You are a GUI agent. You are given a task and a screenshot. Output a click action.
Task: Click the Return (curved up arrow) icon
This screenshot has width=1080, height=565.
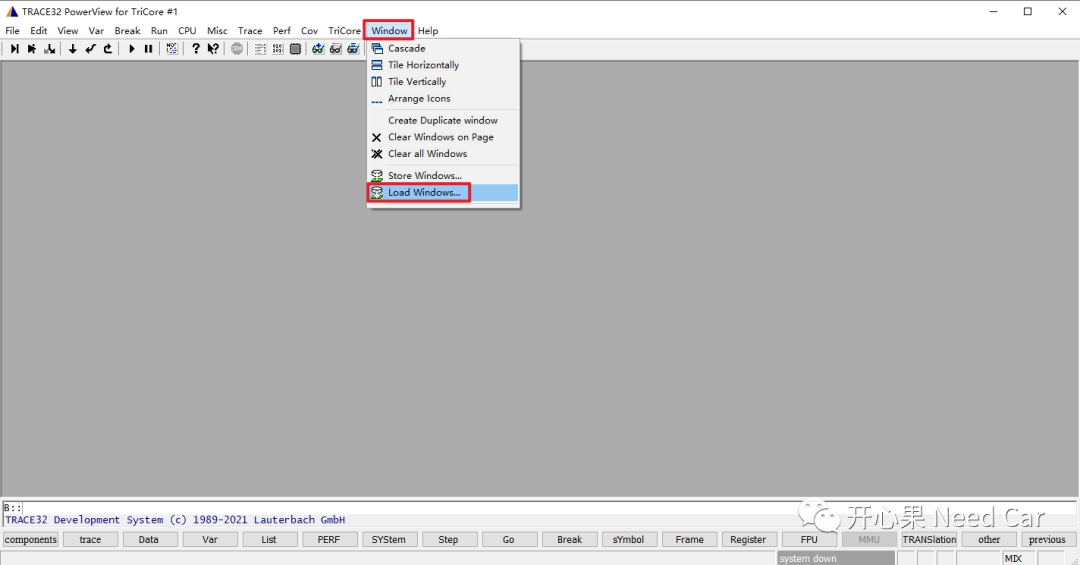coord(107,49)
